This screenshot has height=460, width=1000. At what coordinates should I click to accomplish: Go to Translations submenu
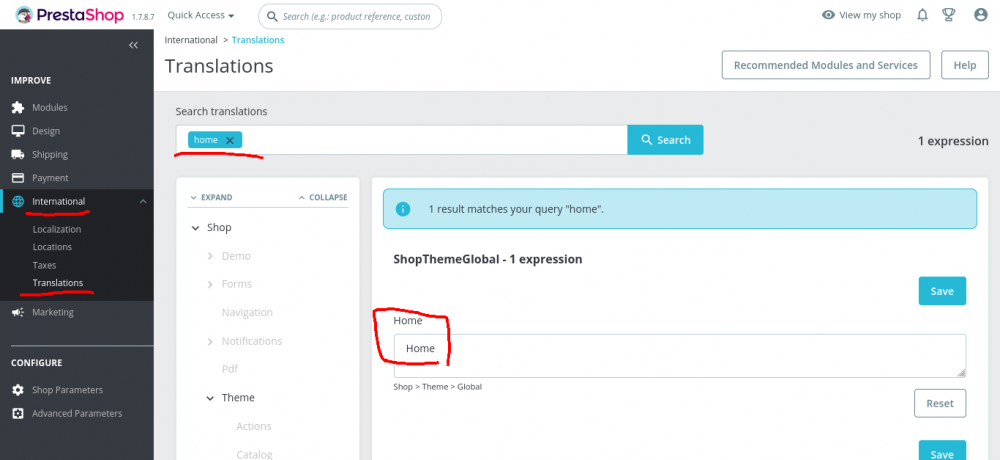[x=58, y=283]
